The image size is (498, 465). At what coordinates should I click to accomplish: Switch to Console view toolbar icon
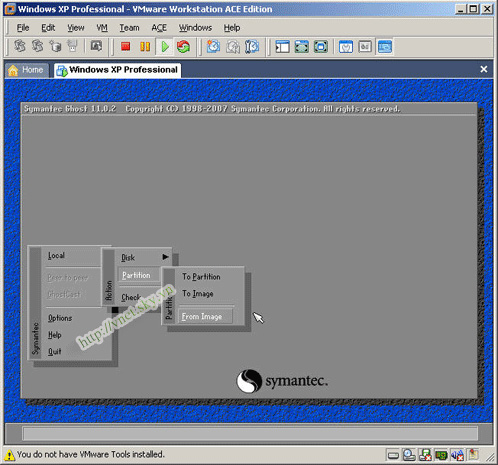[x=384, y=46]
